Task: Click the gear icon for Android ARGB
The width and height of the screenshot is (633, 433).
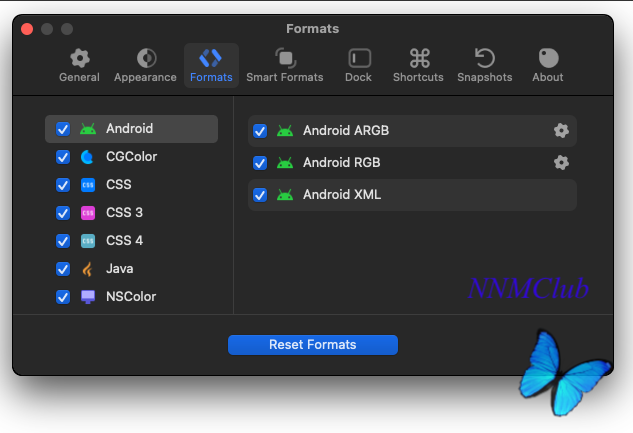Action: [561, 130]
